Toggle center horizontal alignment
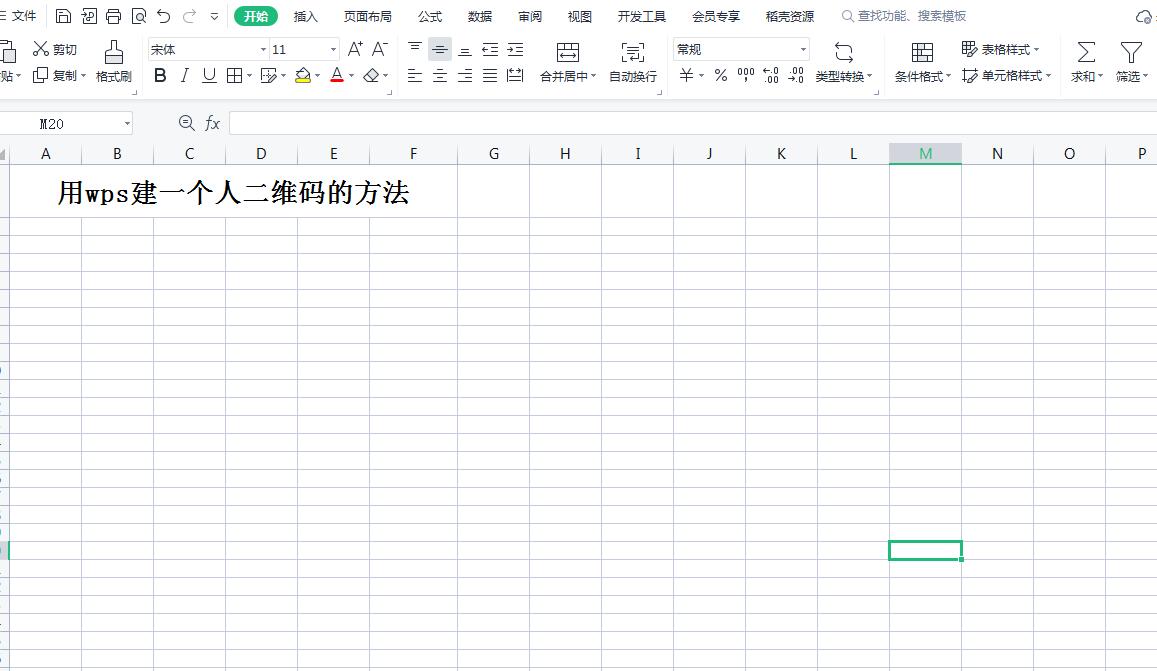This screenshot has height=671, width=1157. pos(440,75)
